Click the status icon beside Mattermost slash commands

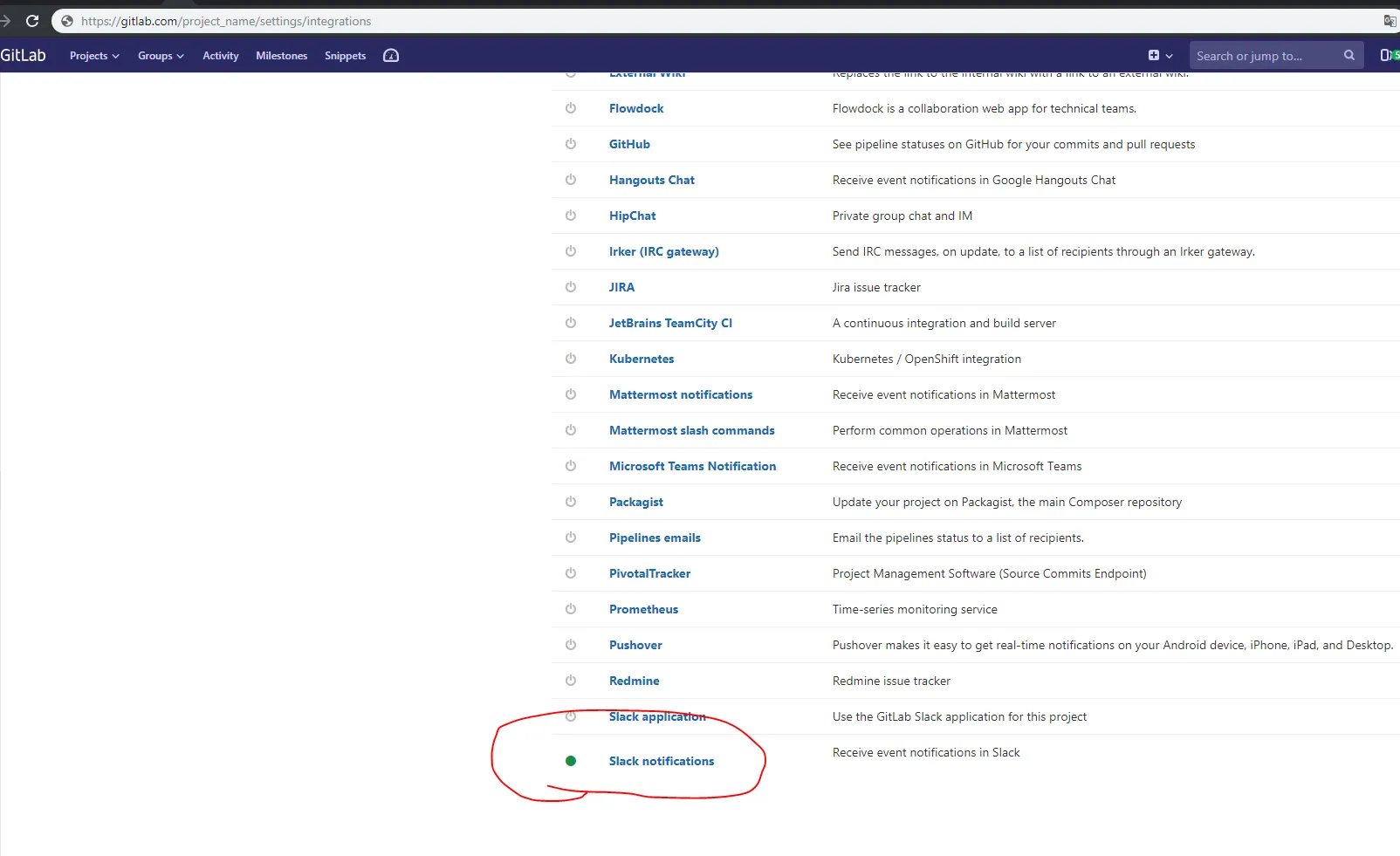pos(571,430)
